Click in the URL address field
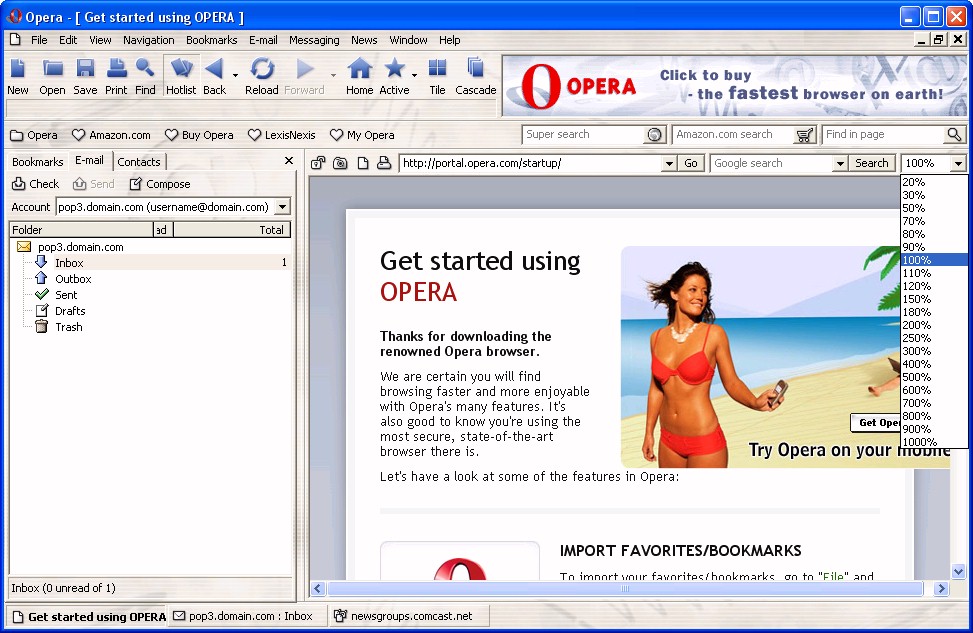The image size is (973, 633). [x=531, y=163]
